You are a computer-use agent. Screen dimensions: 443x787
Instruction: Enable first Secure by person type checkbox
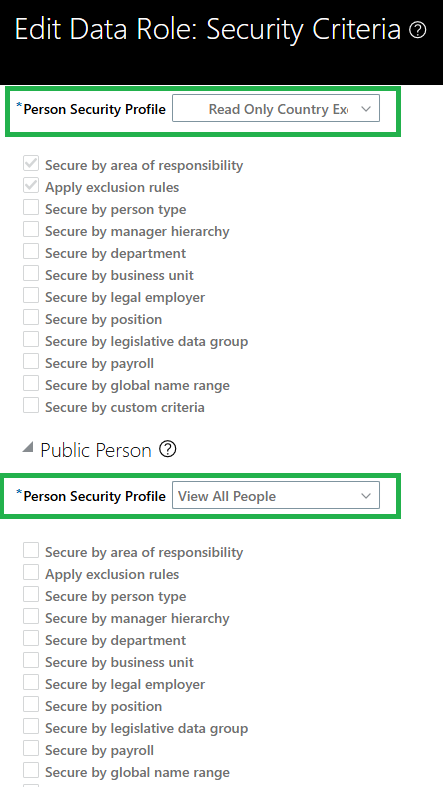point(31,208)
